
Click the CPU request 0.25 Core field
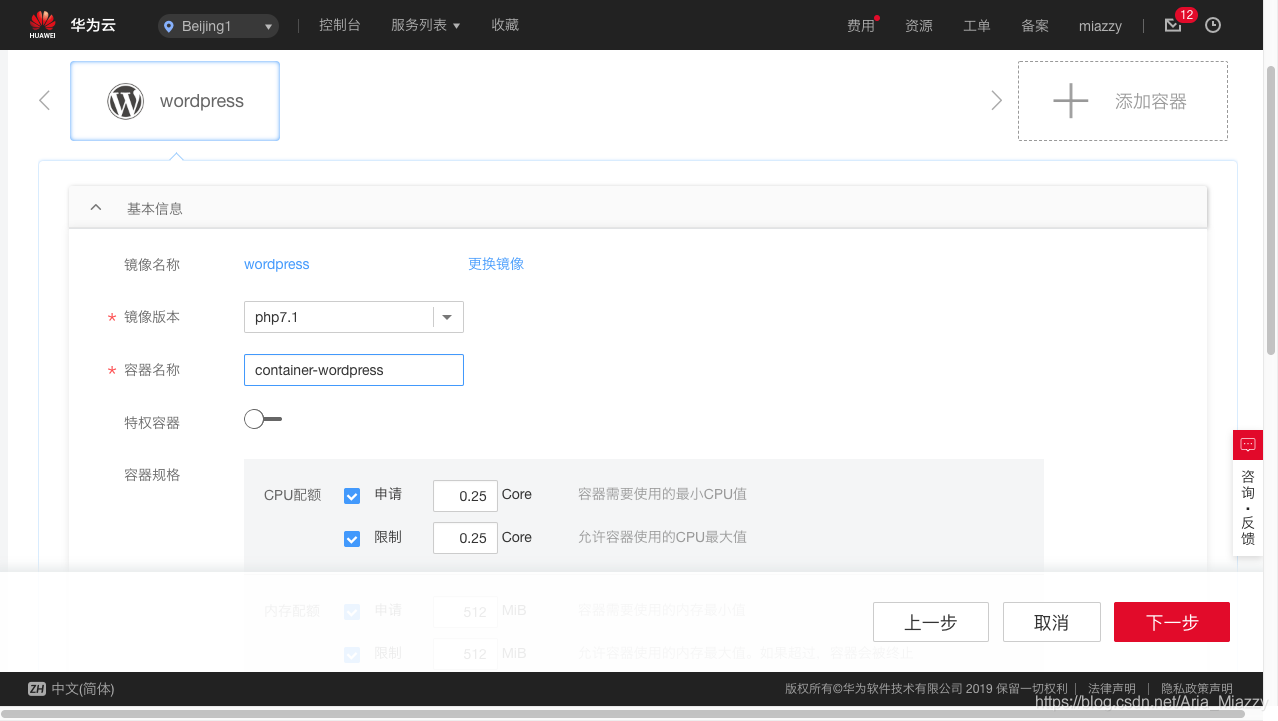(465, 495)
